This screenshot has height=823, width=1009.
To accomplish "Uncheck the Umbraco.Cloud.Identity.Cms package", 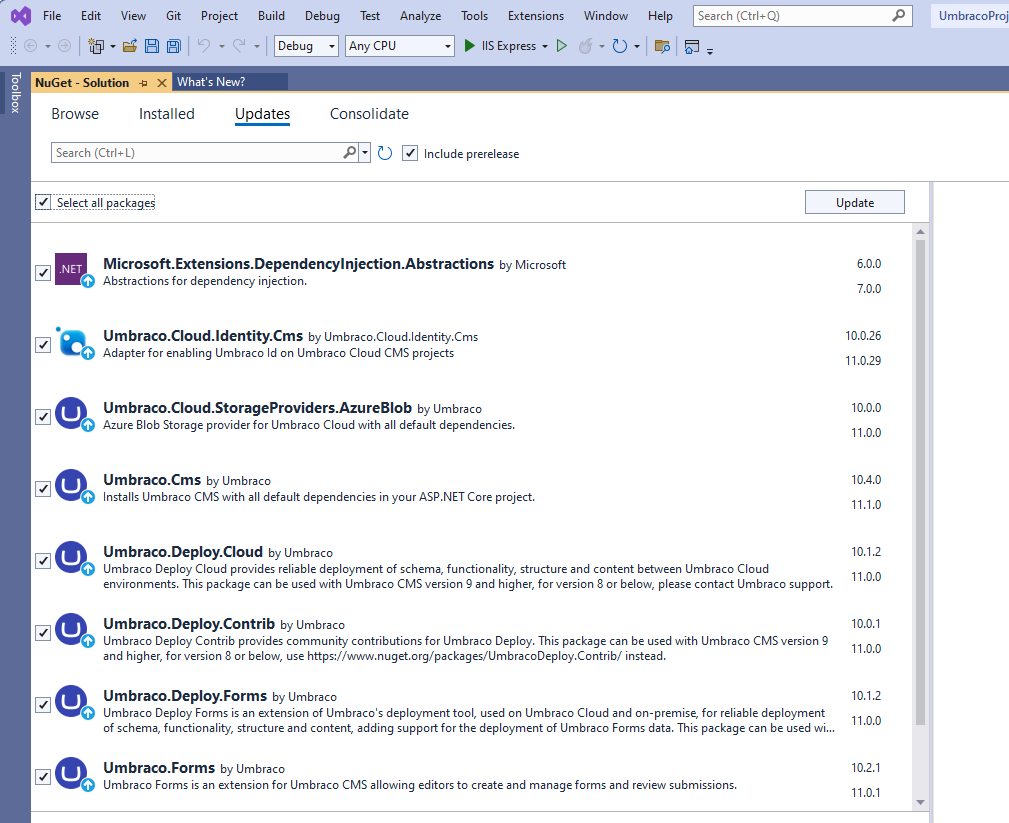I will tap(43, 344).
